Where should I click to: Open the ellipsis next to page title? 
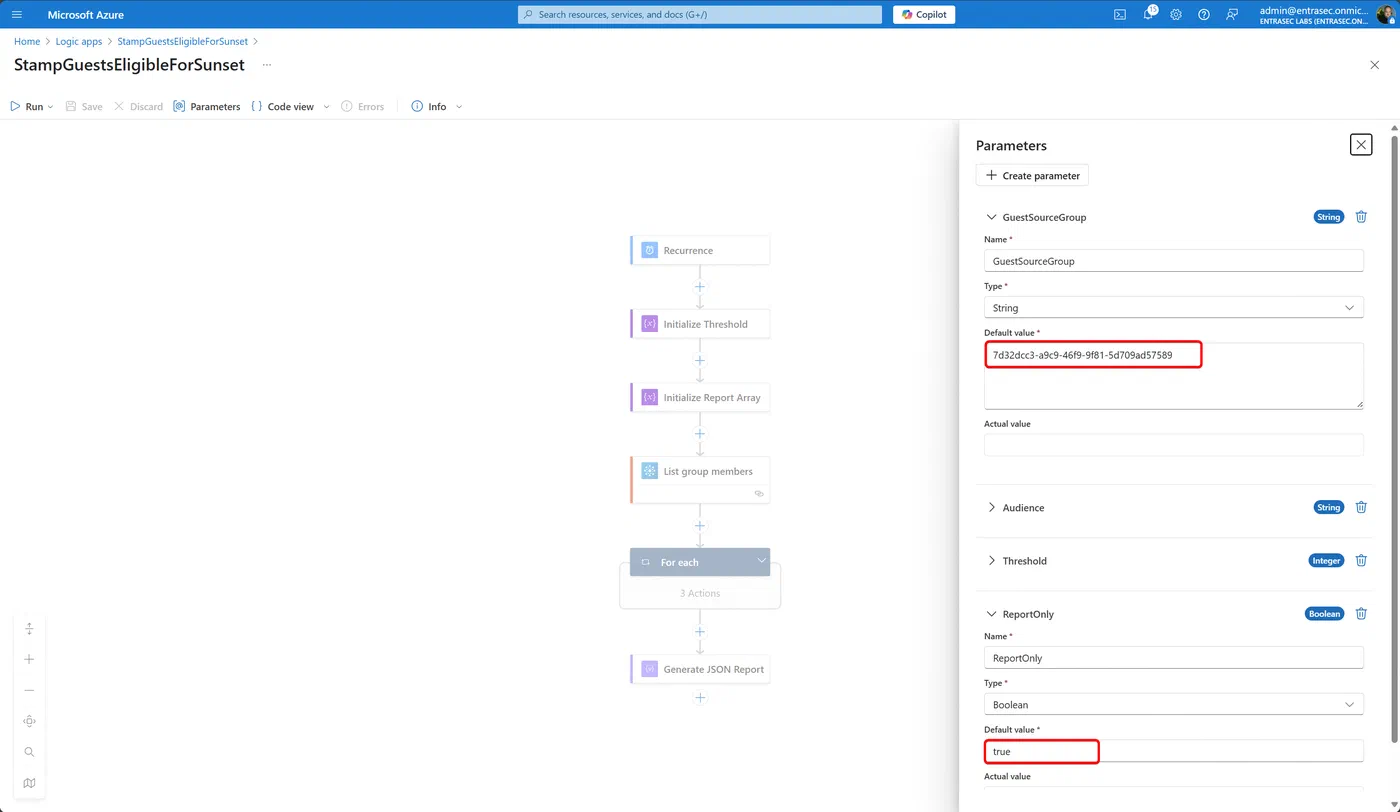coord(267,65)
